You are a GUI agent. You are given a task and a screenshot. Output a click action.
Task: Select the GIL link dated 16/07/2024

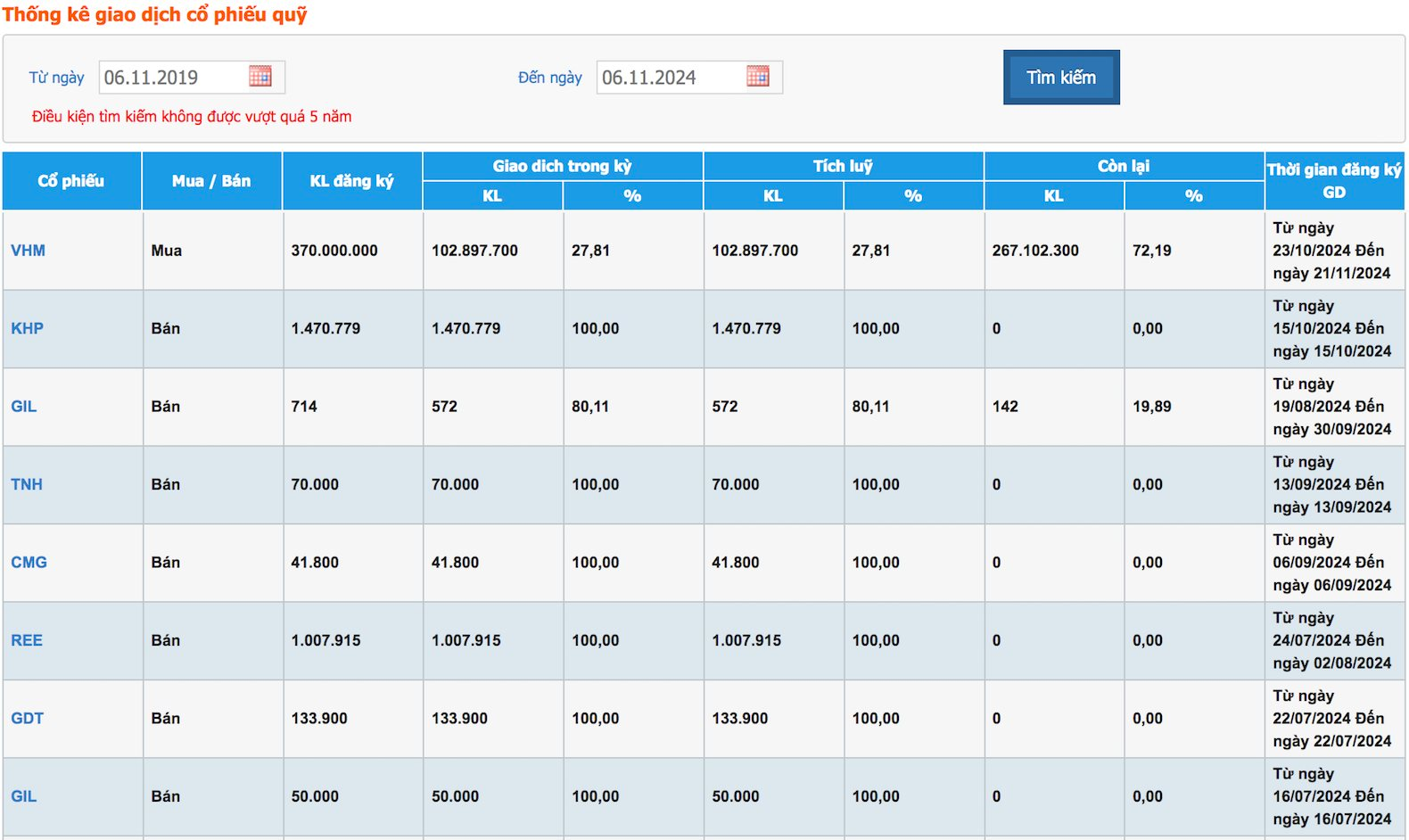[24, 796]
